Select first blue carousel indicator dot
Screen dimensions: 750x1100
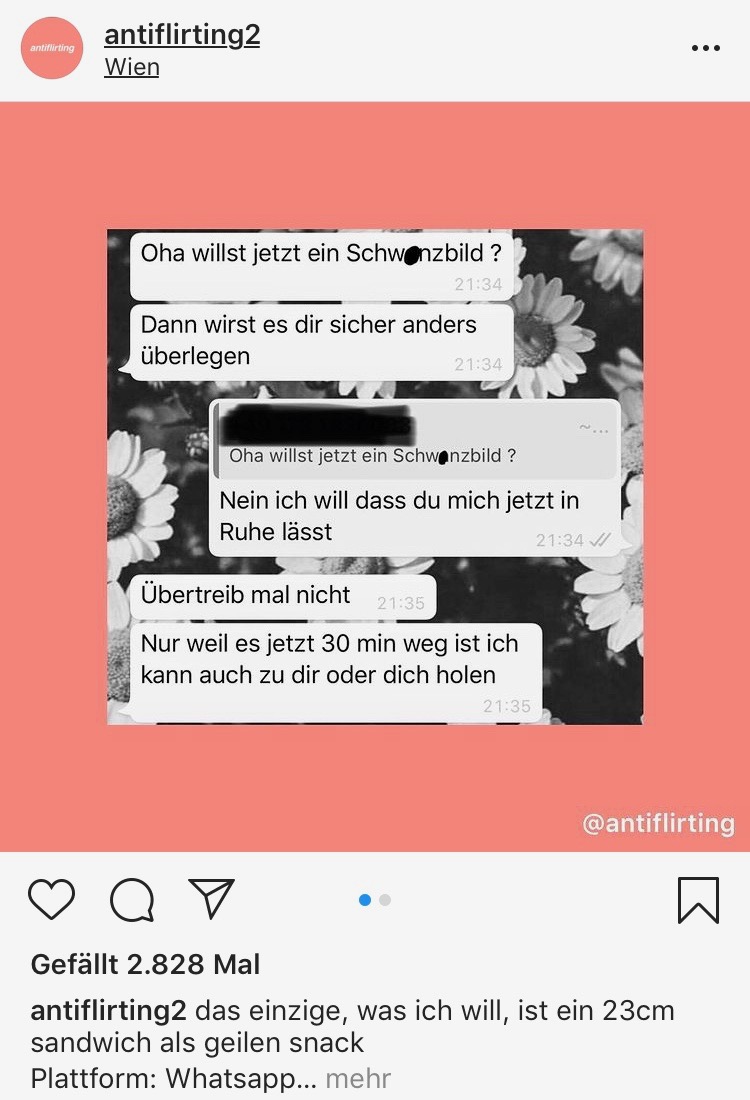point(365,900)
